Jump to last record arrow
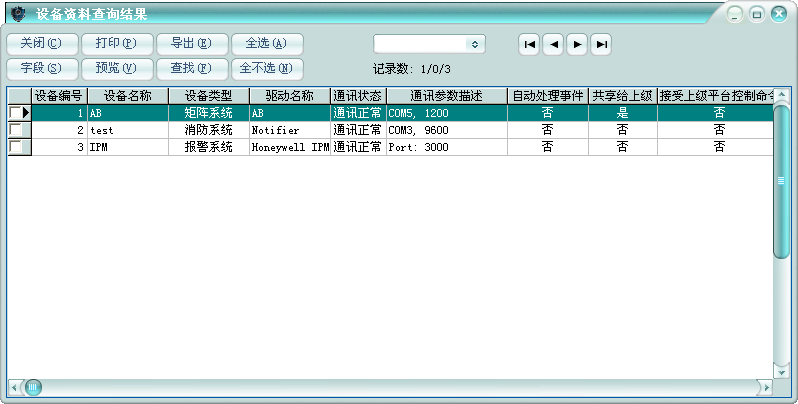Image resolution: width=798 pixels, height=404 pixels. pos(600,44)
